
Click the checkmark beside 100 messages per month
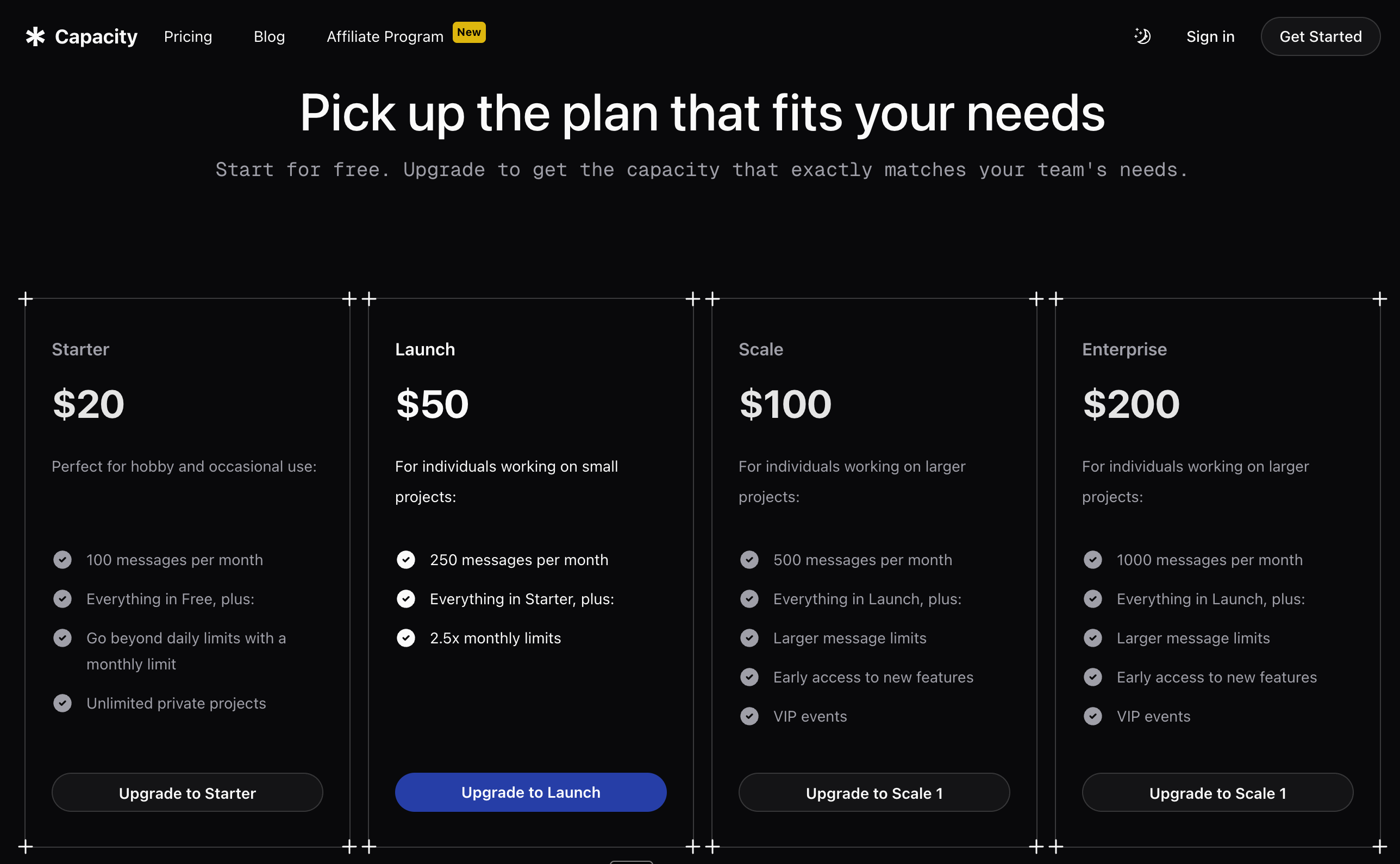coord(62,560)
